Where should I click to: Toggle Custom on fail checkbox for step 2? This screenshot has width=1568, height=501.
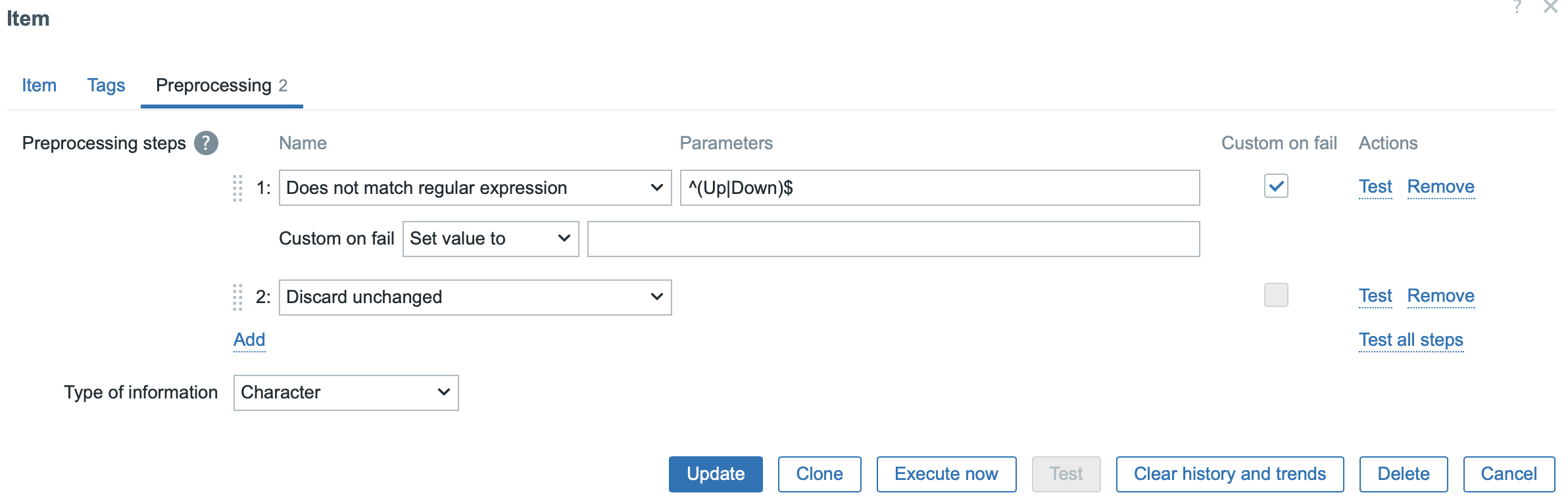[x=1275, y=295]
